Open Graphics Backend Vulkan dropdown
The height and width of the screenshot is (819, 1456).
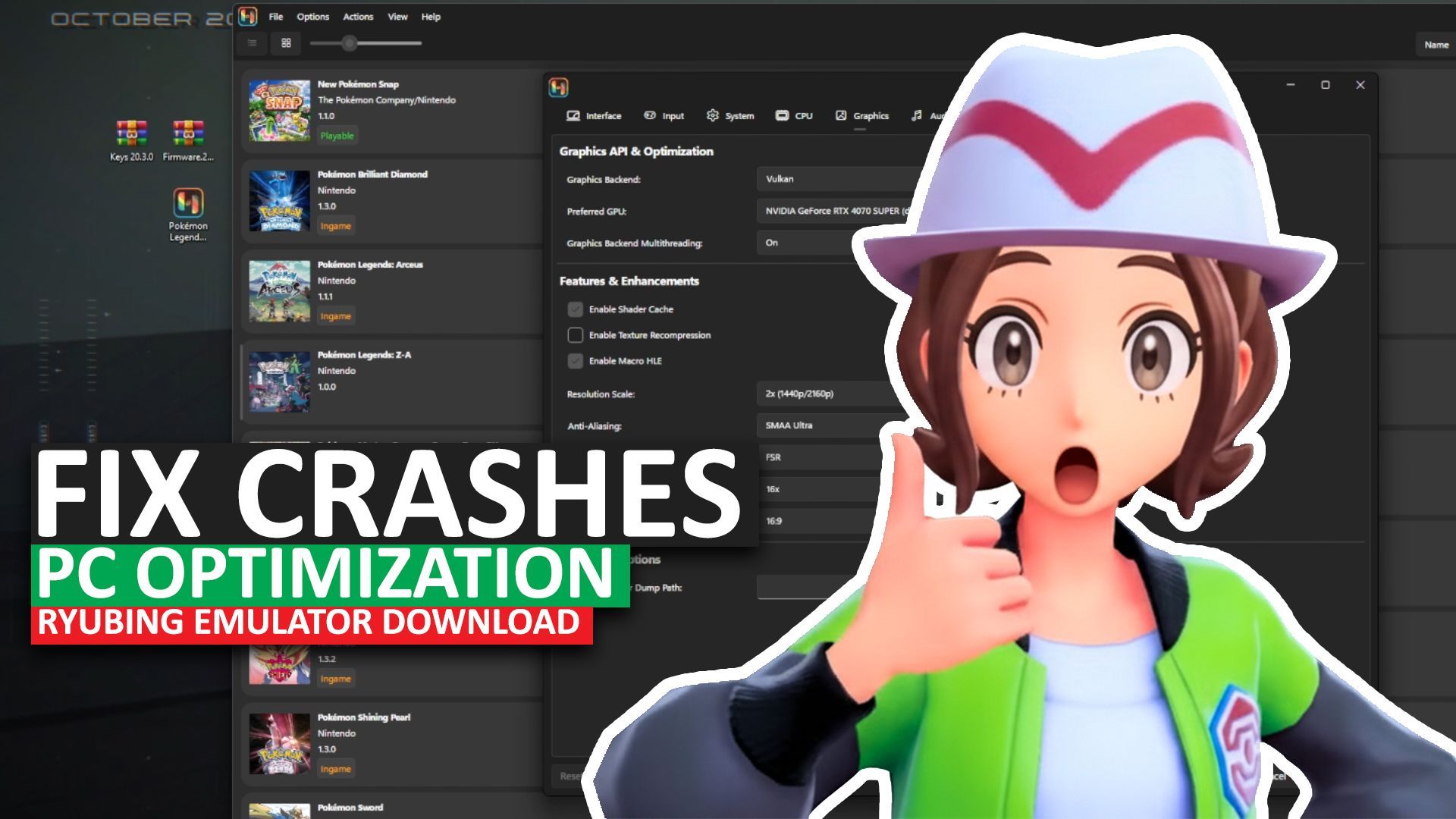click(x=834, y=179)
